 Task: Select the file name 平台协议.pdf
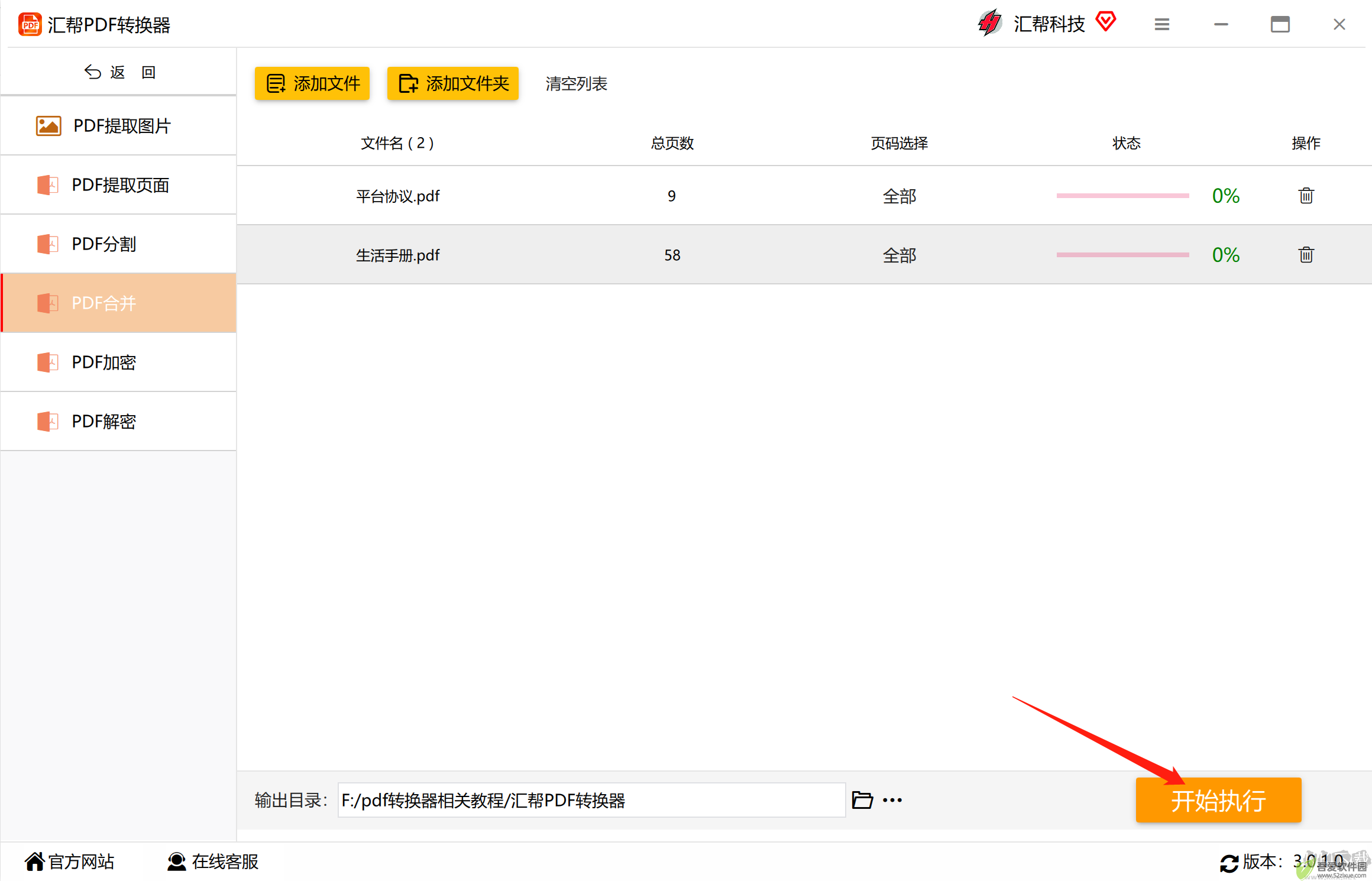(398, 196)
